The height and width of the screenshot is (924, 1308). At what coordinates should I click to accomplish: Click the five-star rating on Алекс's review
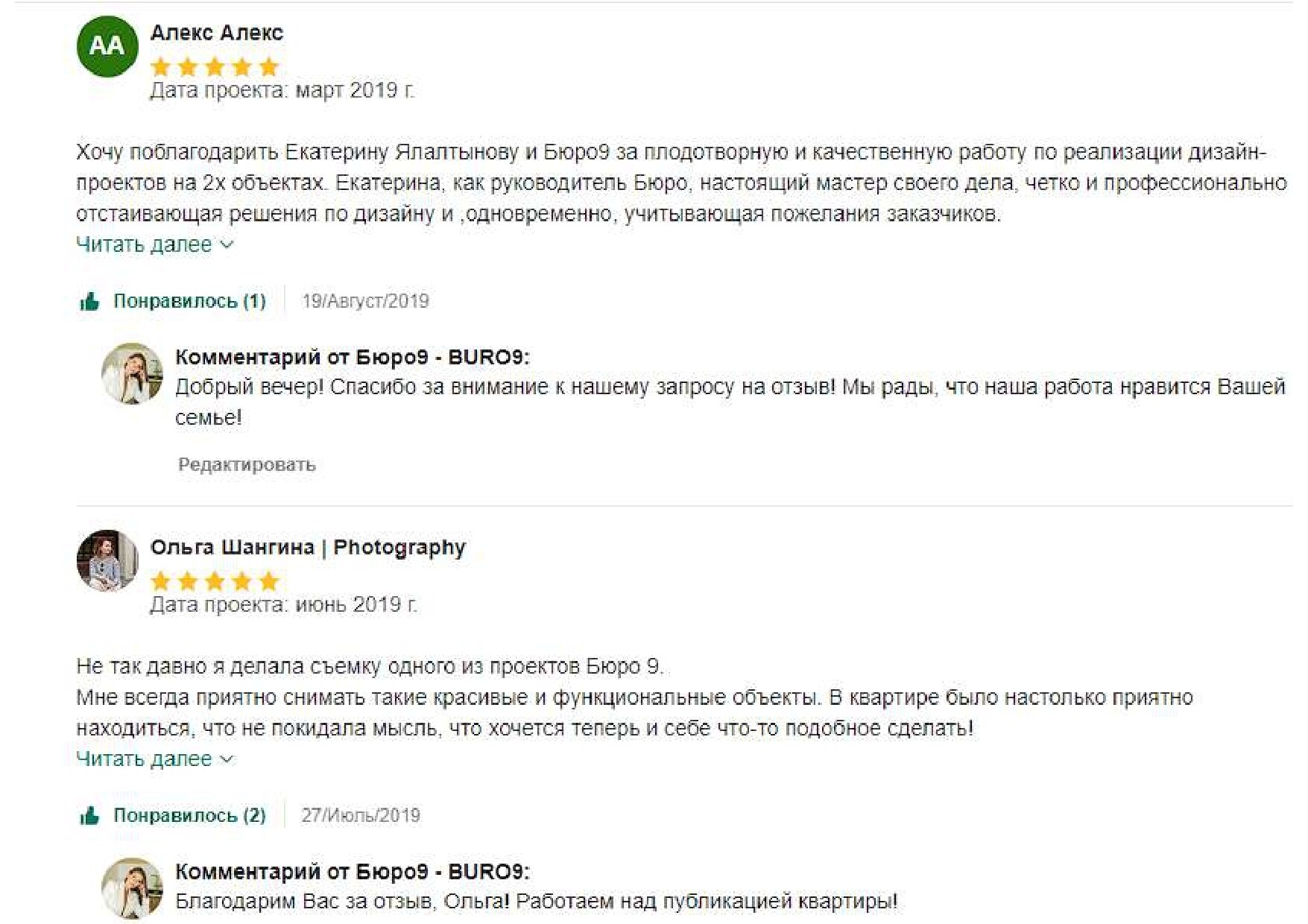(215, 67)
